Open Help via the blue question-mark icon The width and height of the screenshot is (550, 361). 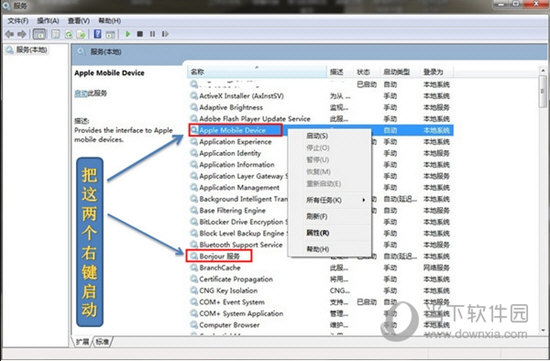coord(98,34)
